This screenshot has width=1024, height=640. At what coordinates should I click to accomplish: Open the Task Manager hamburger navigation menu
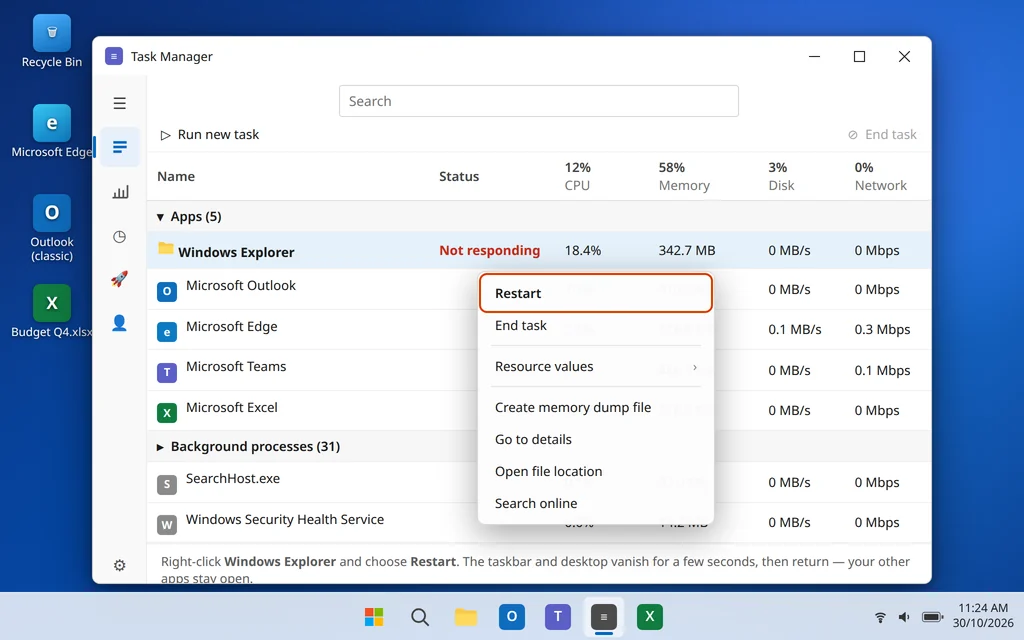coord(120,103)
